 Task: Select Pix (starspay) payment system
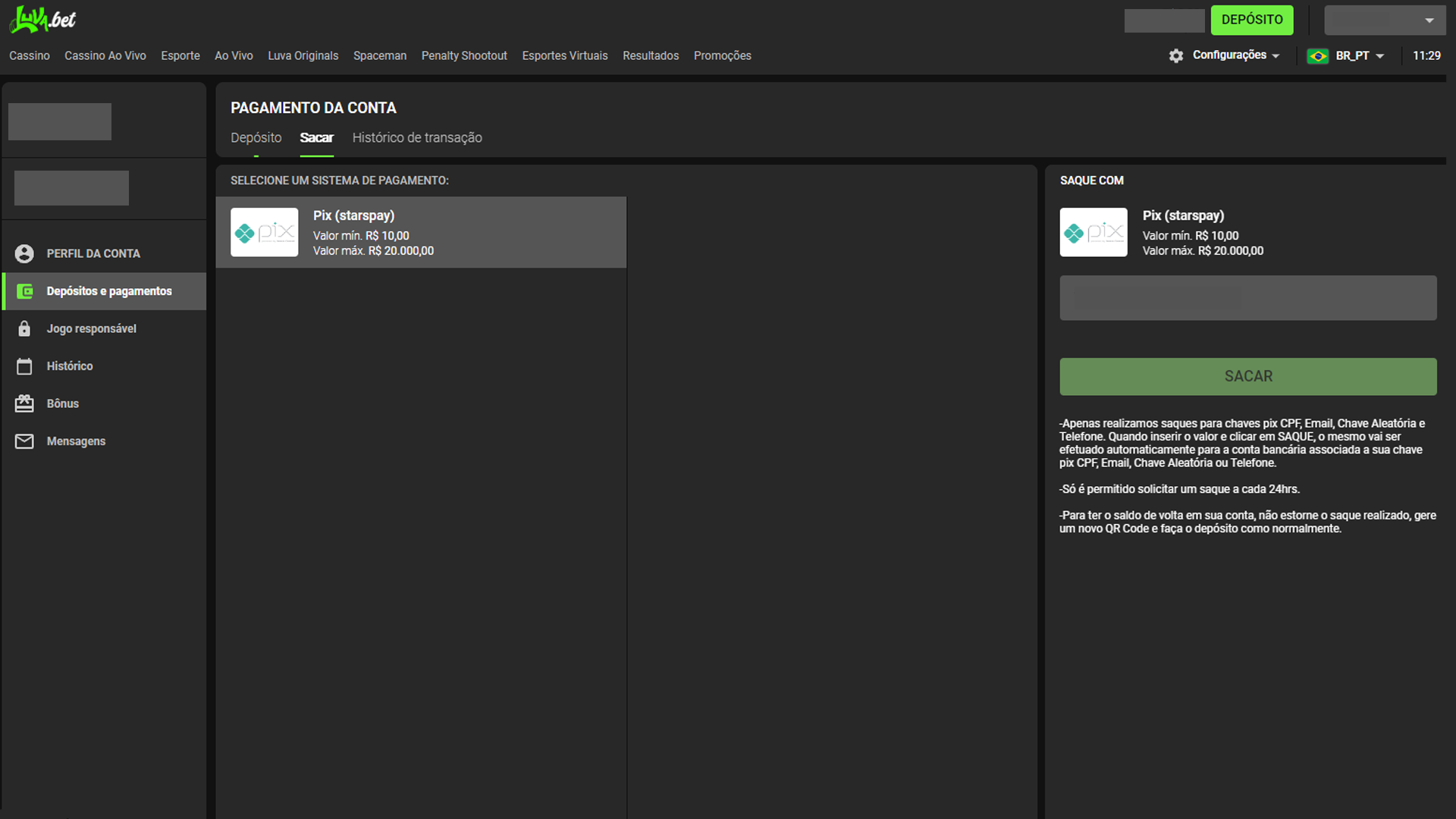[421, 232]
